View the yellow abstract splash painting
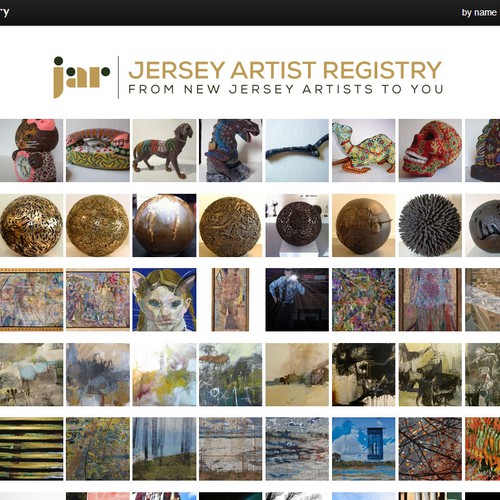 coord(164,374)
